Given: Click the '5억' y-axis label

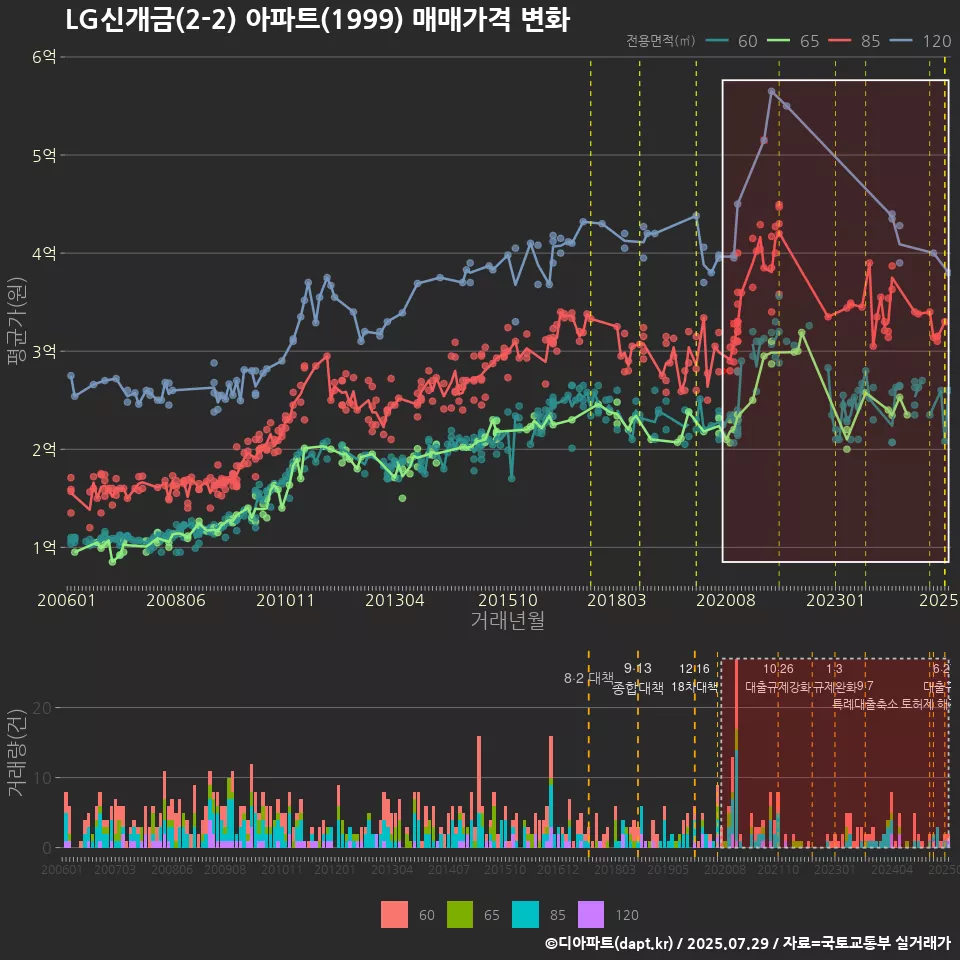Looking at the screenshot, I should [44, 155].
